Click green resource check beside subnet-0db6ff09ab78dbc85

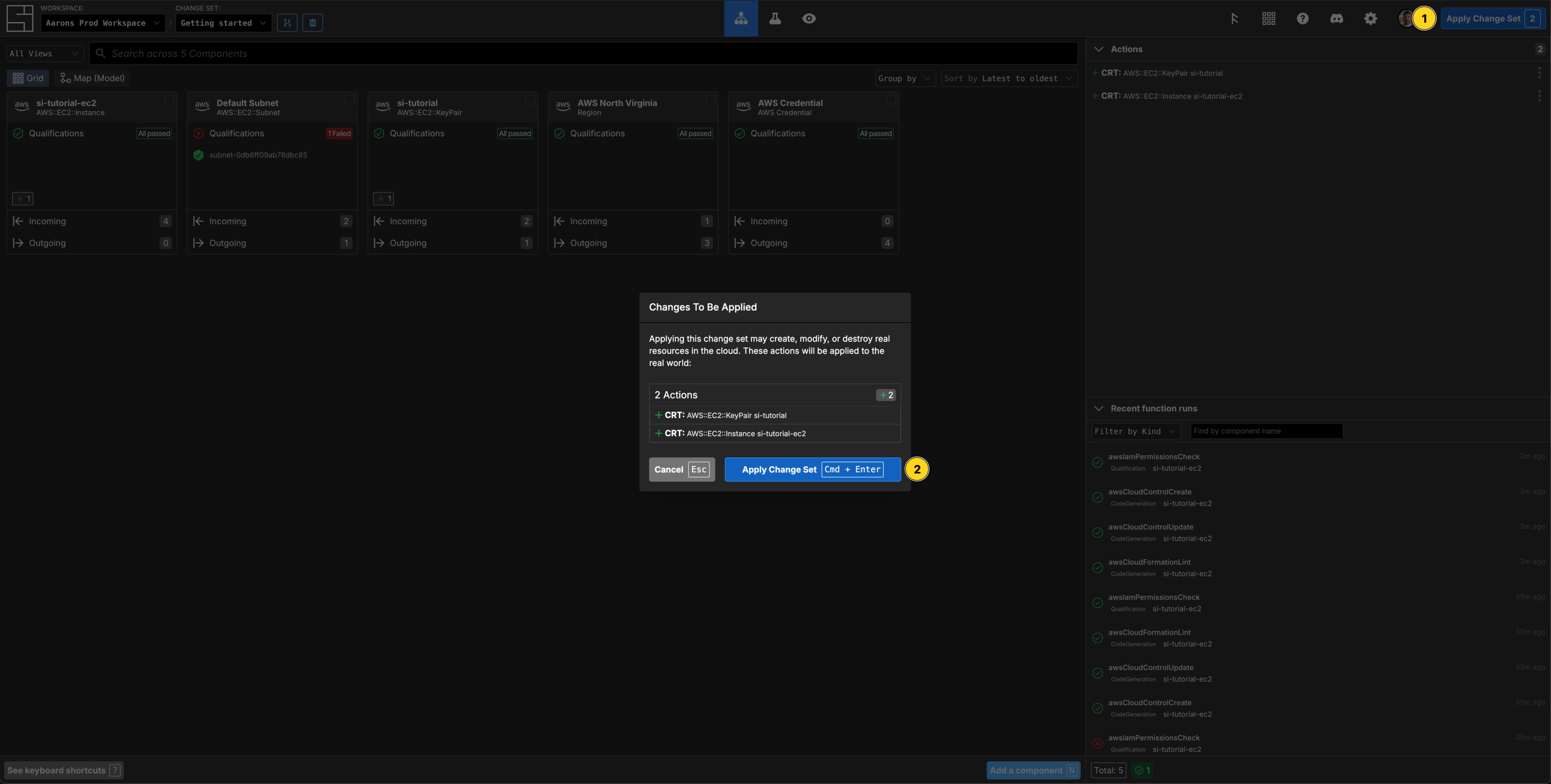pos(198,155)
